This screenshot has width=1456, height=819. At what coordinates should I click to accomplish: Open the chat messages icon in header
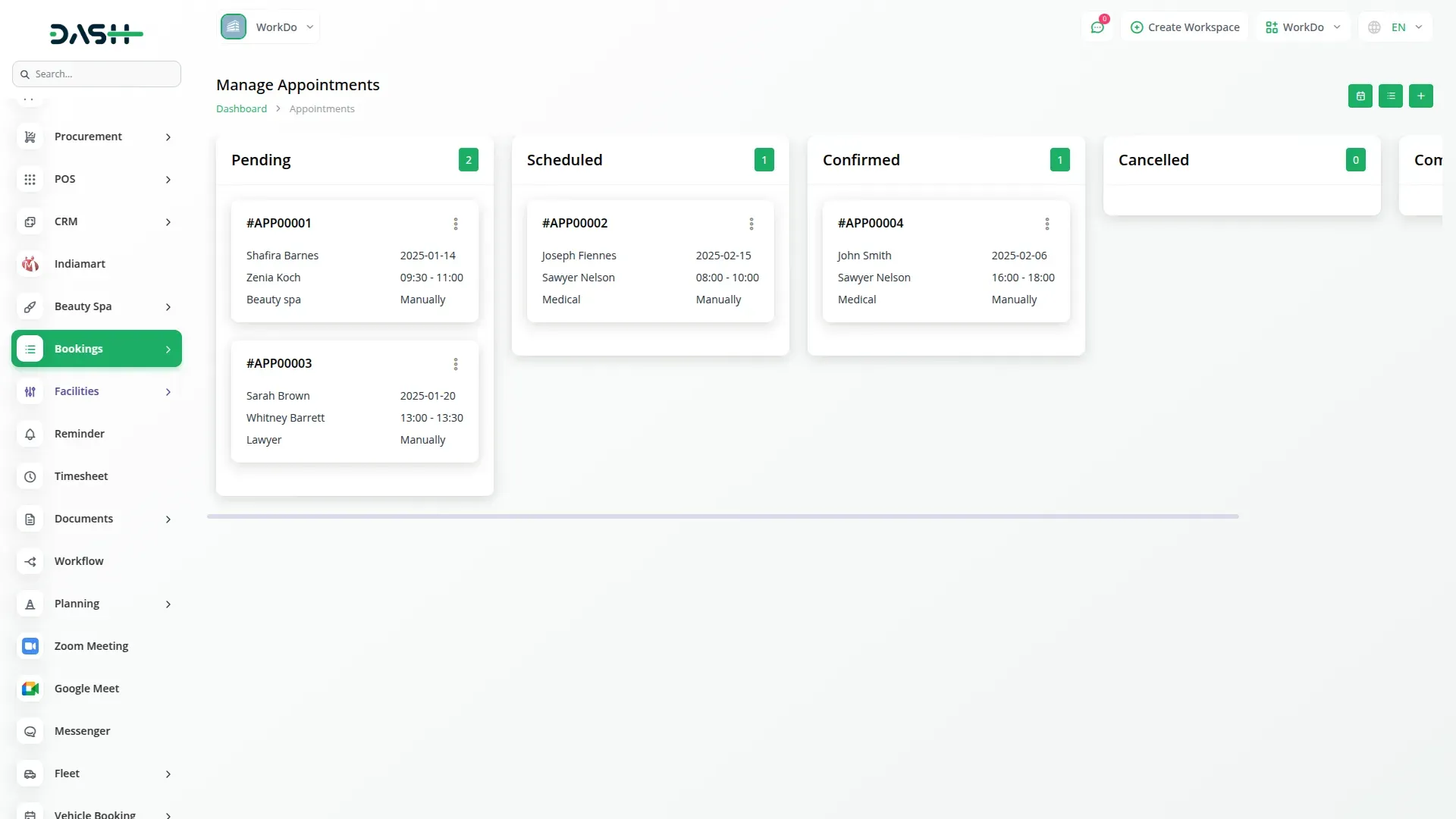point(1097,27)
